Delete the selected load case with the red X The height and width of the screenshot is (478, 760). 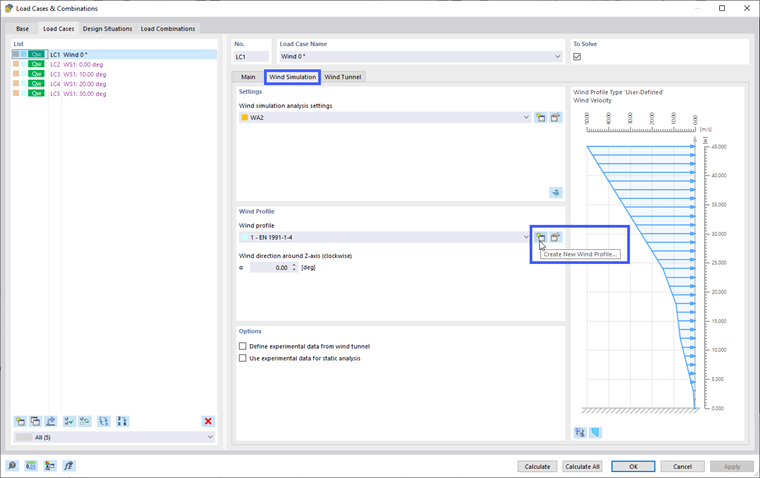[x=208, y=421]
